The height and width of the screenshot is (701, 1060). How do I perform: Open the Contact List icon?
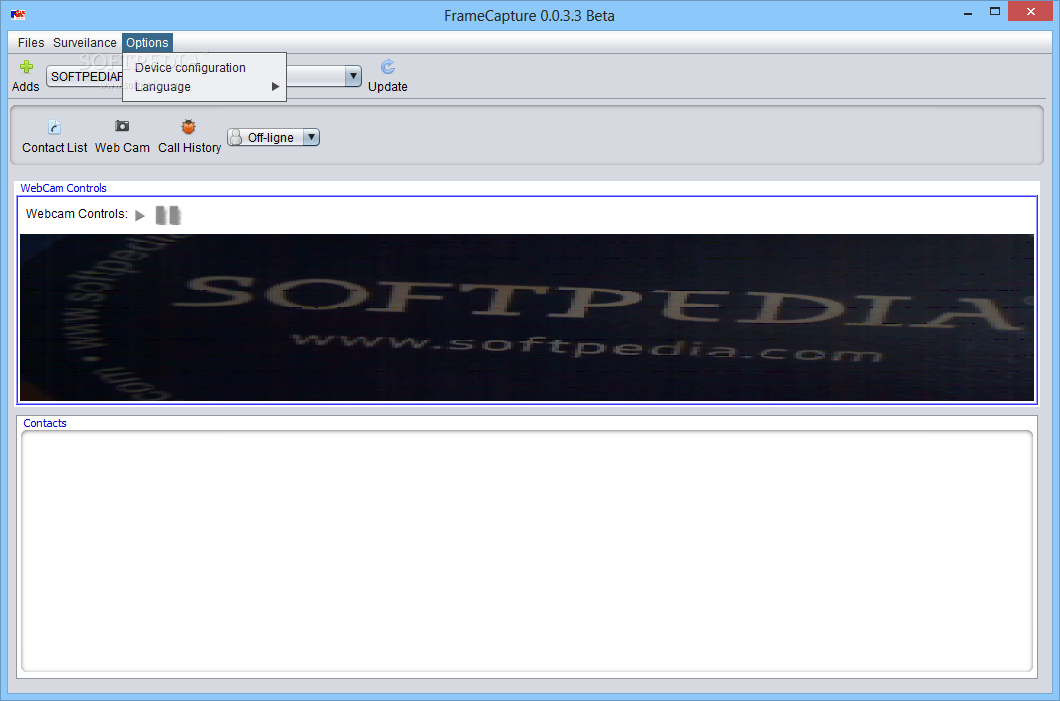(x=54, y=127)
